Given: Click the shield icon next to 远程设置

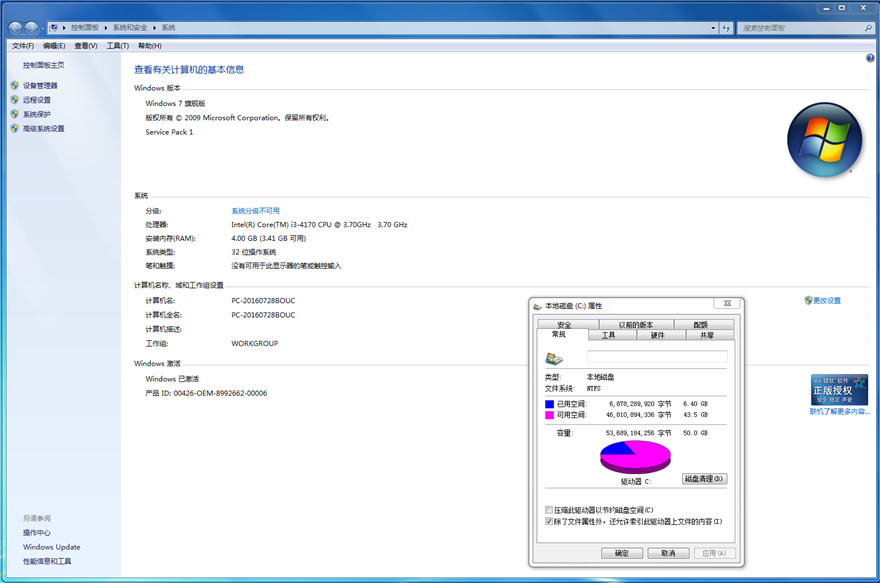Looking at the screenshot, I should 15,100.
